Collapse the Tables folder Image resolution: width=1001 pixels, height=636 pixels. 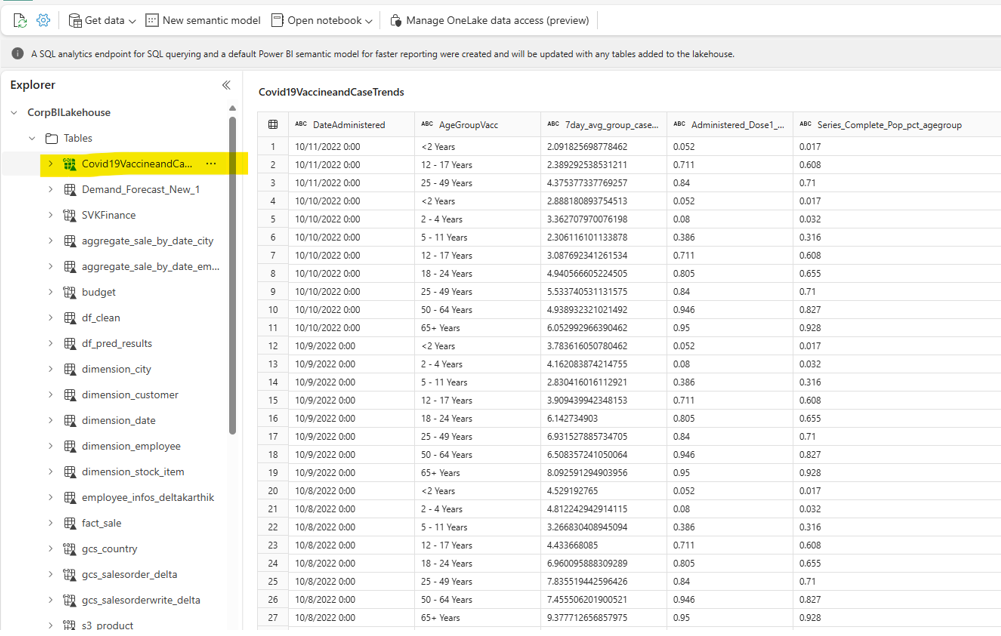click(x=32, y=138)
